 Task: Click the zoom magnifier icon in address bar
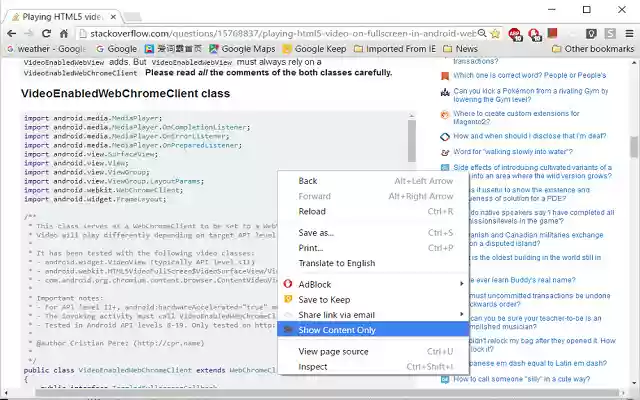click(x=482, y=33)
